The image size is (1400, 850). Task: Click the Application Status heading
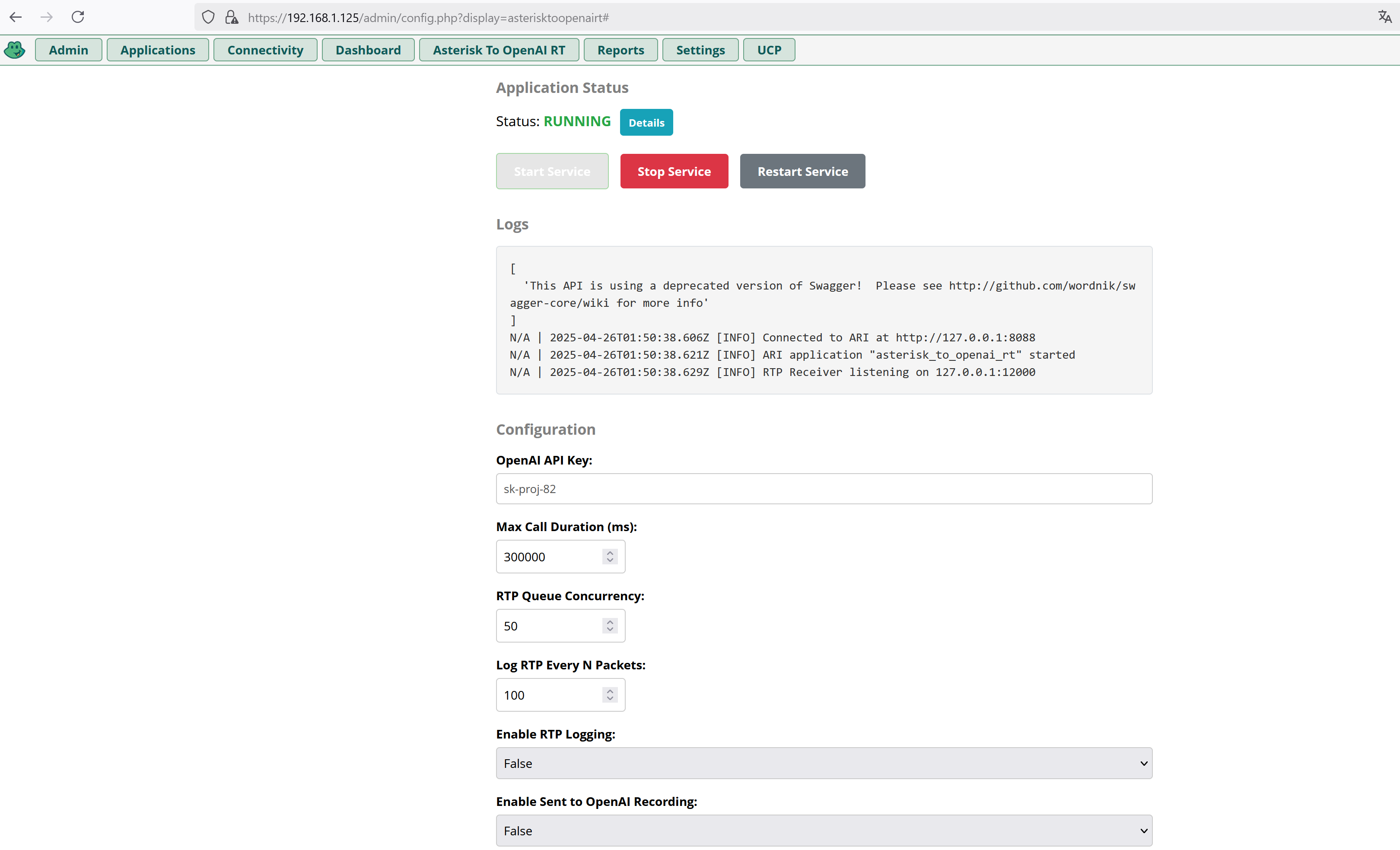pos(563,88)
